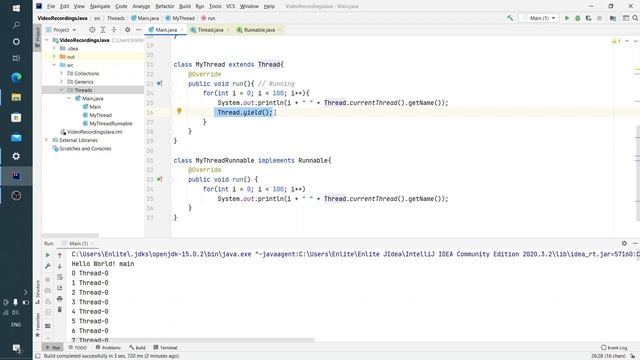Open Microsoft Edge from the taskbar
Image resolution: width=640 pixels, height=360 pixels.
pos(16,77)
